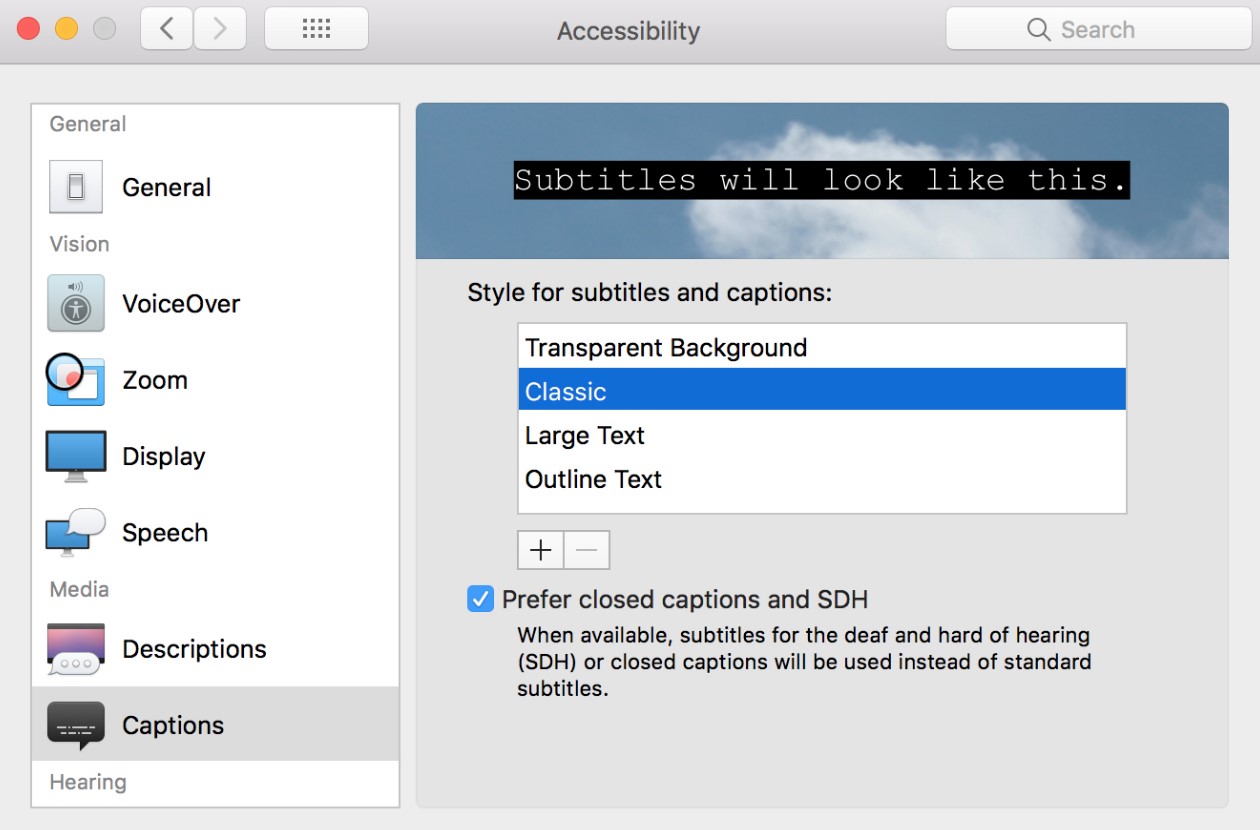Open the Speech settings icon
Screen dimensions: 1260x830
(75, 532)
